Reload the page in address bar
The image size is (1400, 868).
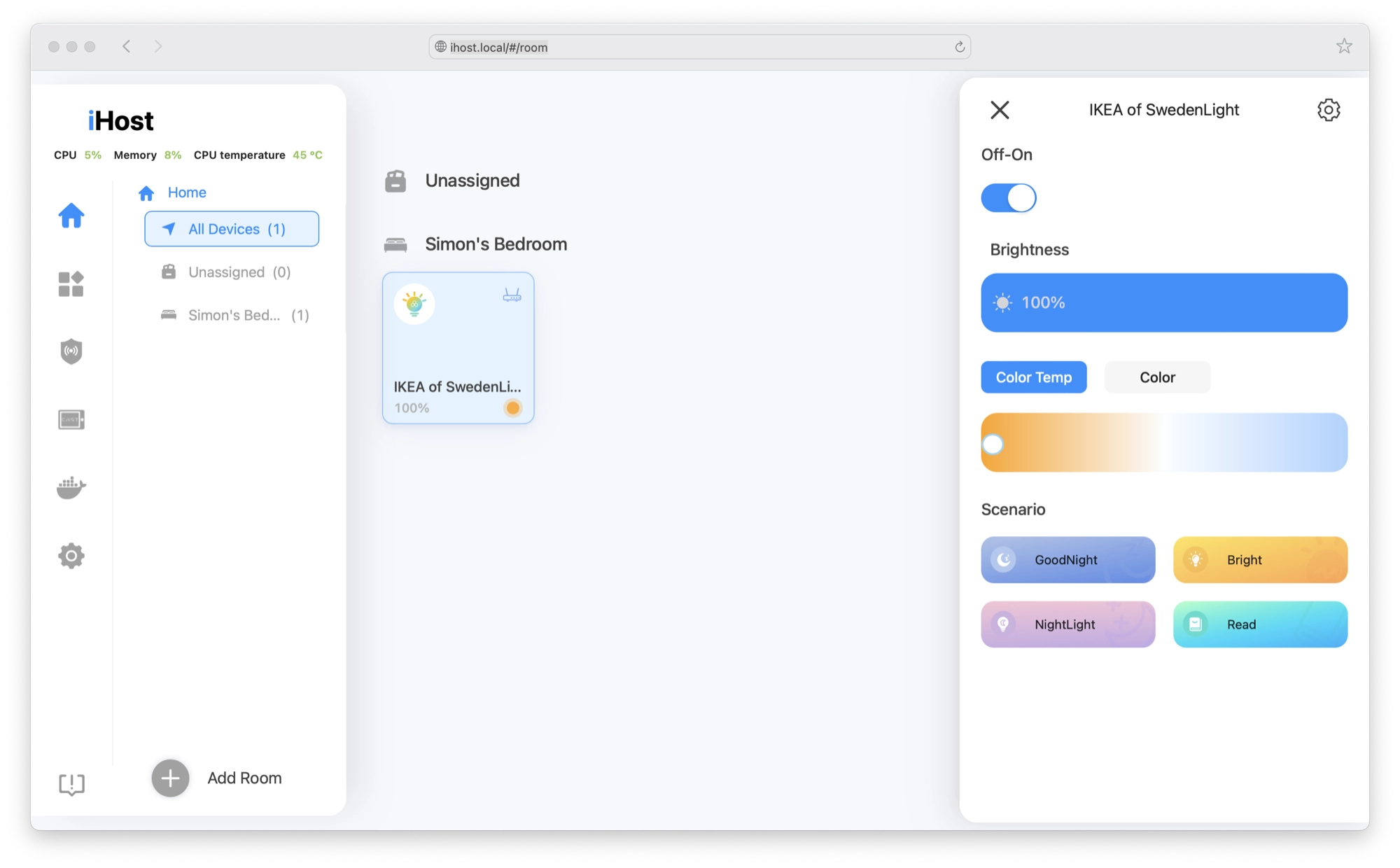pos(960,47)
